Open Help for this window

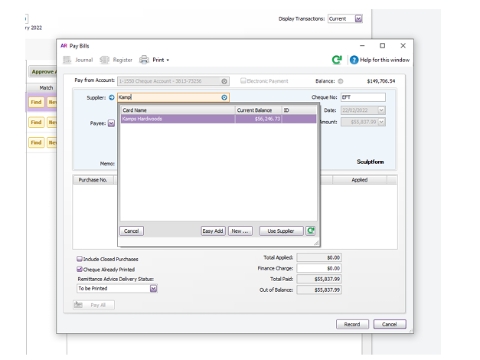click(x=380, y=60)
